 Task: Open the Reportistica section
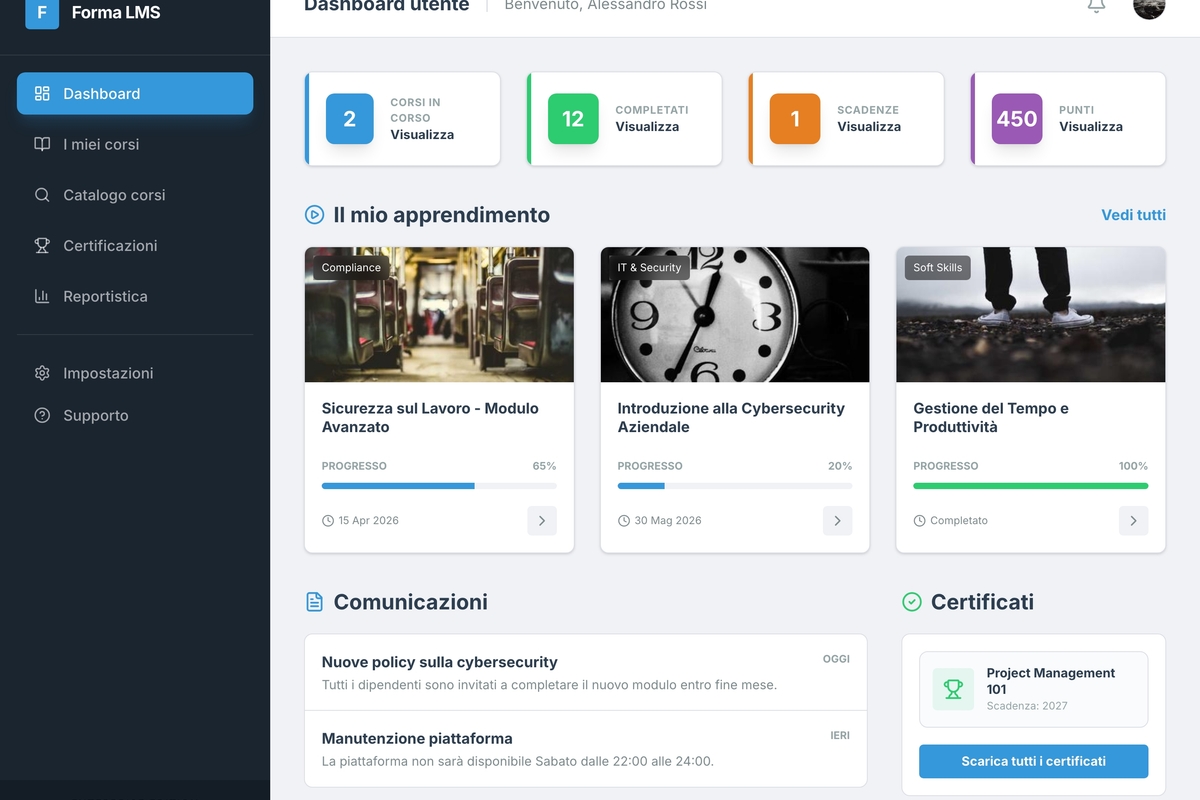[135, 296]
